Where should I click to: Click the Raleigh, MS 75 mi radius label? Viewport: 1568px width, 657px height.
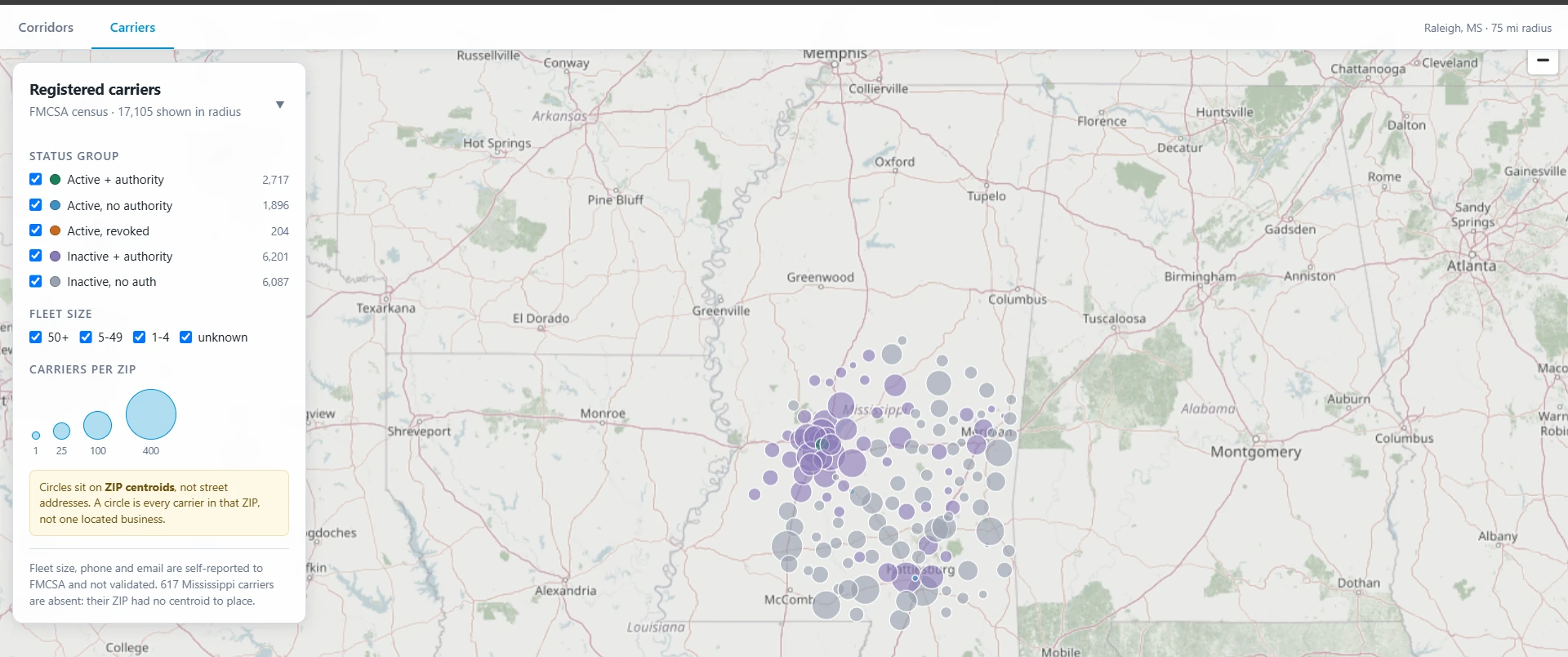coord(1487,28)
